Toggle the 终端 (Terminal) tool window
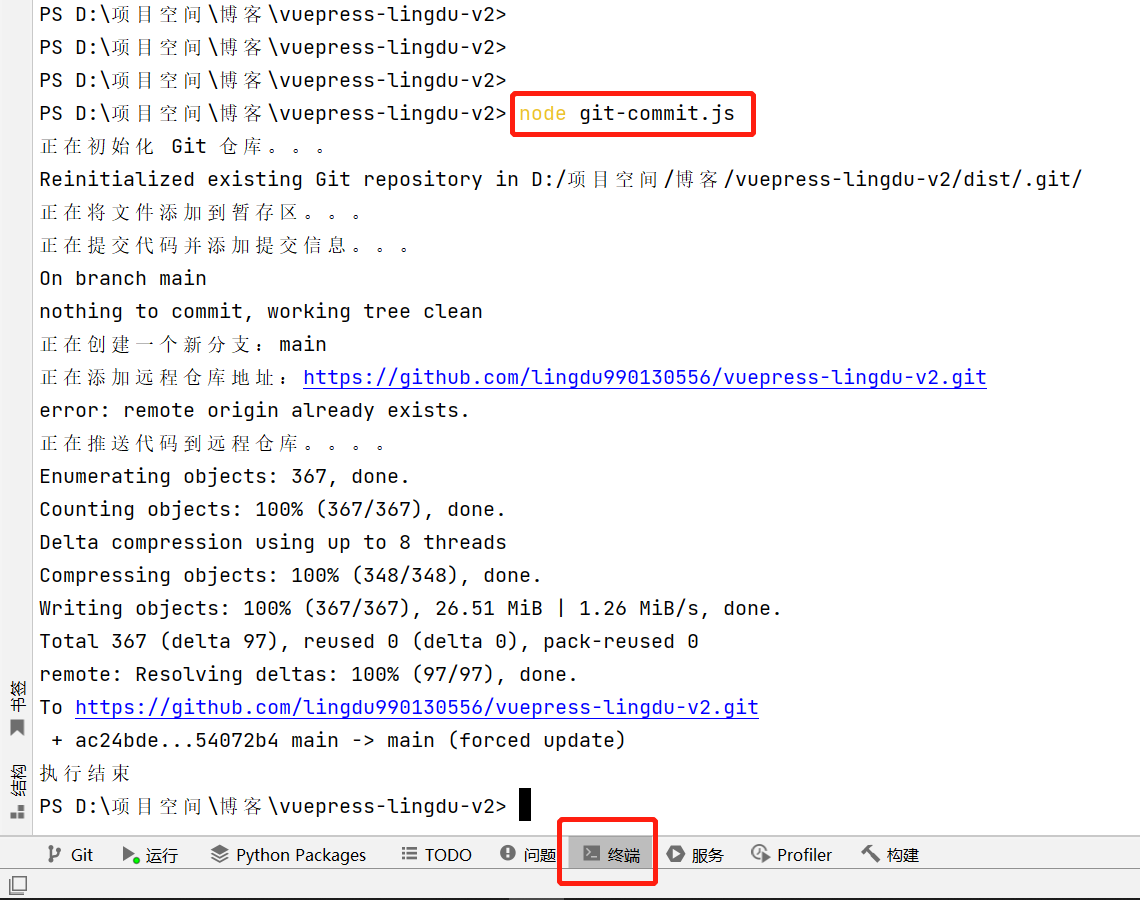This screenshot has width=1140, height=900. click(x=611, y=855)
